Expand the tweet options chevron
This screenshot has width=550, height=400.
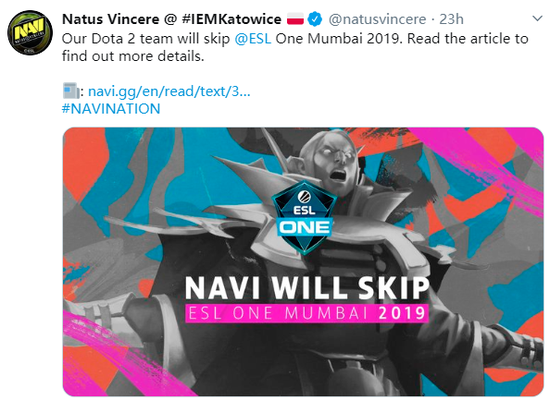[x=537, y=18]
